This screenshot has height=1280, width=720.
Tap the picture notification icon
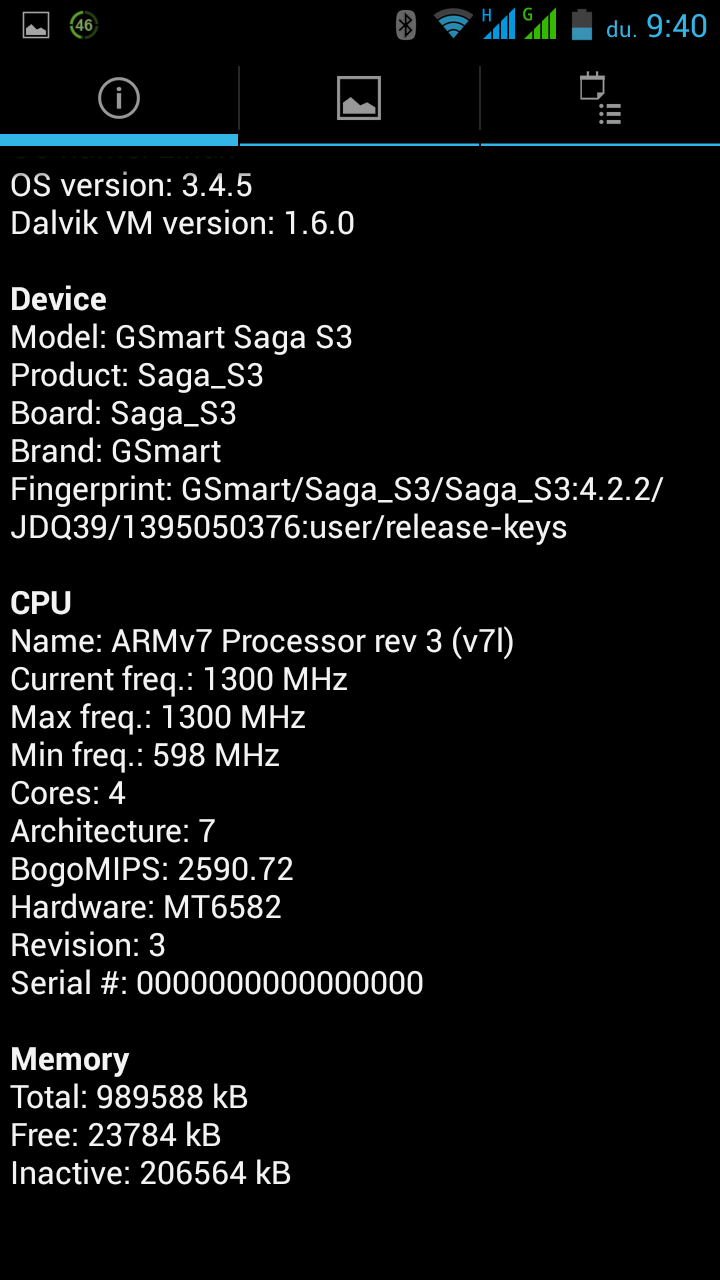point(36,25)
